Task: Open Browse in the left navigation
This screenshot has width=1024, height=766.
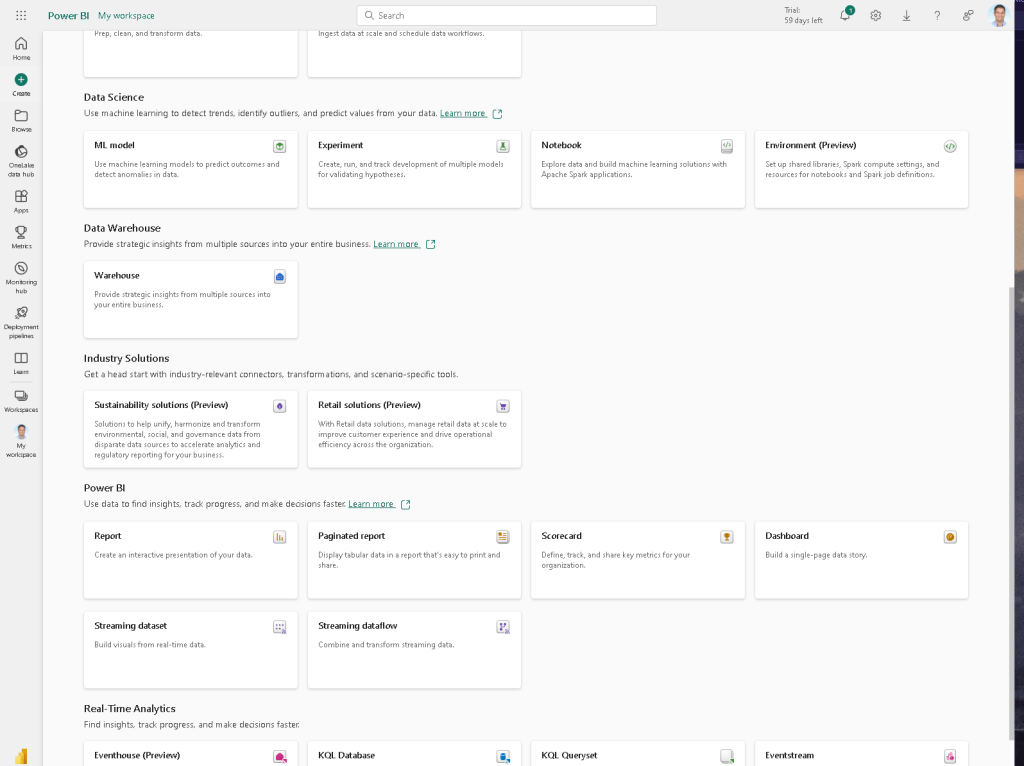Action: click(x=21, y=121)
